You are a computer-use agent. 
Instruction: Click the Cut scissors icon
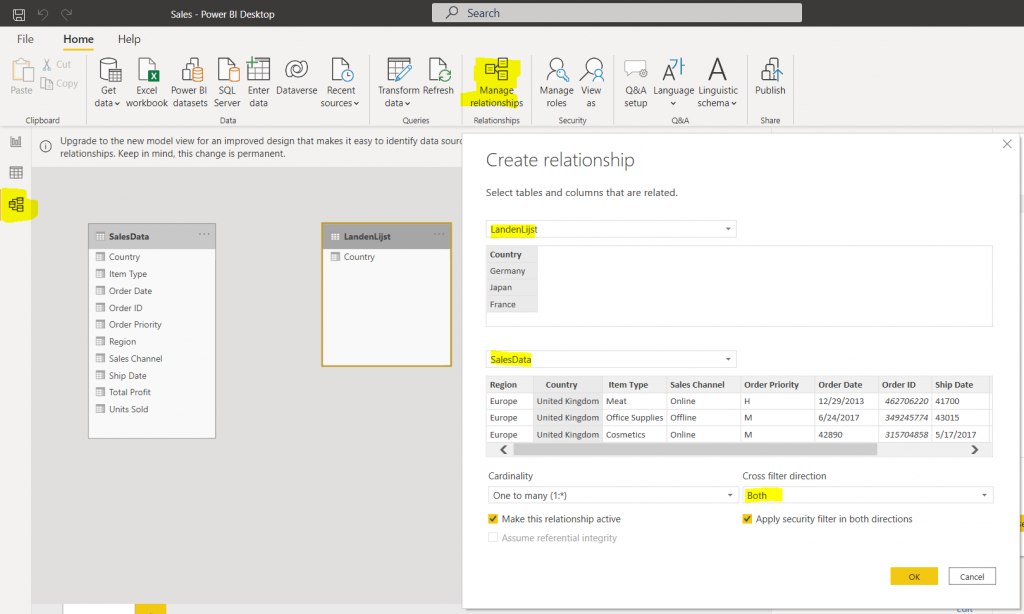(x=47, y=64)
